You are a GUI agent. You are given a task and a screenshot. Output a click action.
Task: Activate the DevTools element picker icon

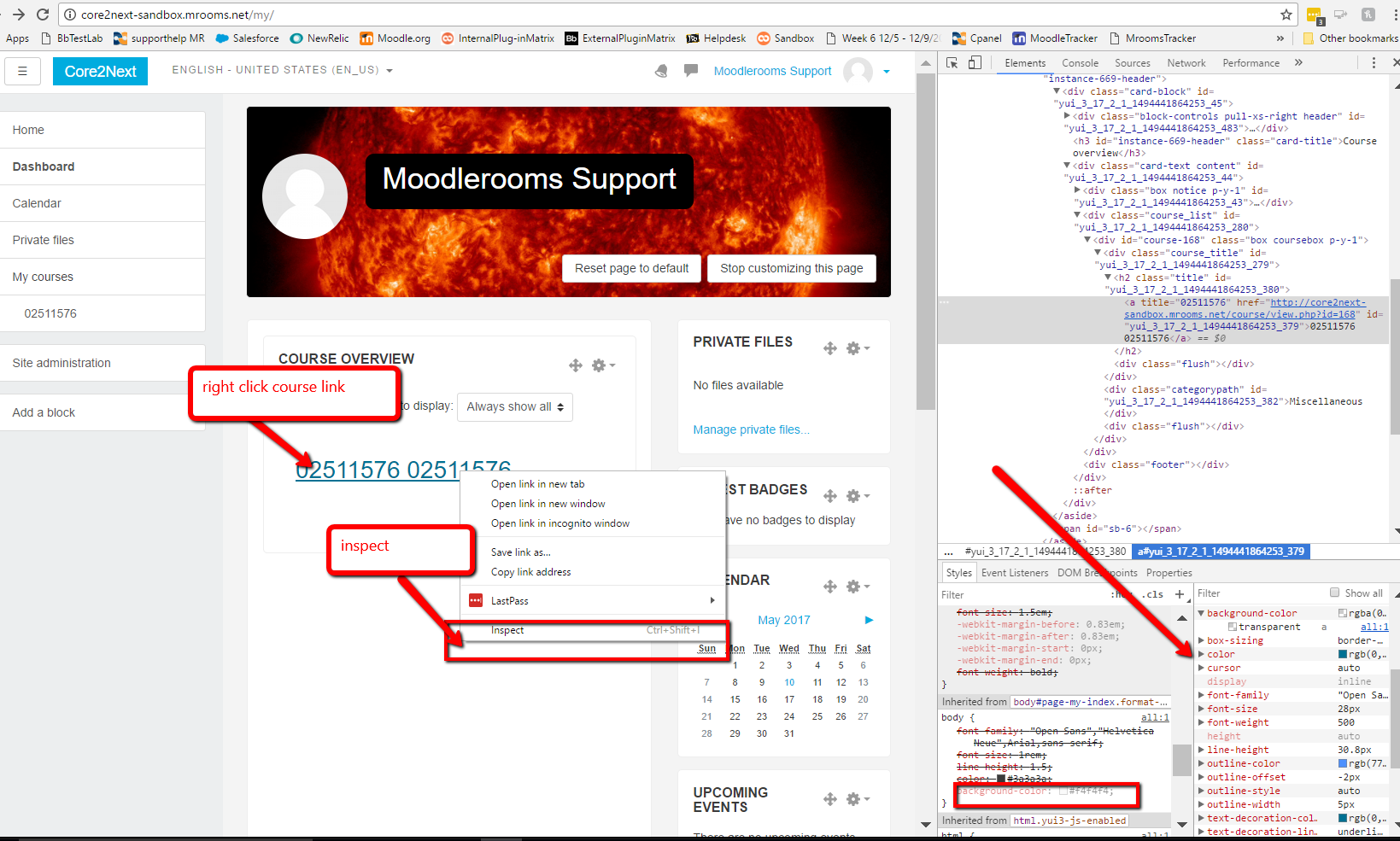[952, 62]
